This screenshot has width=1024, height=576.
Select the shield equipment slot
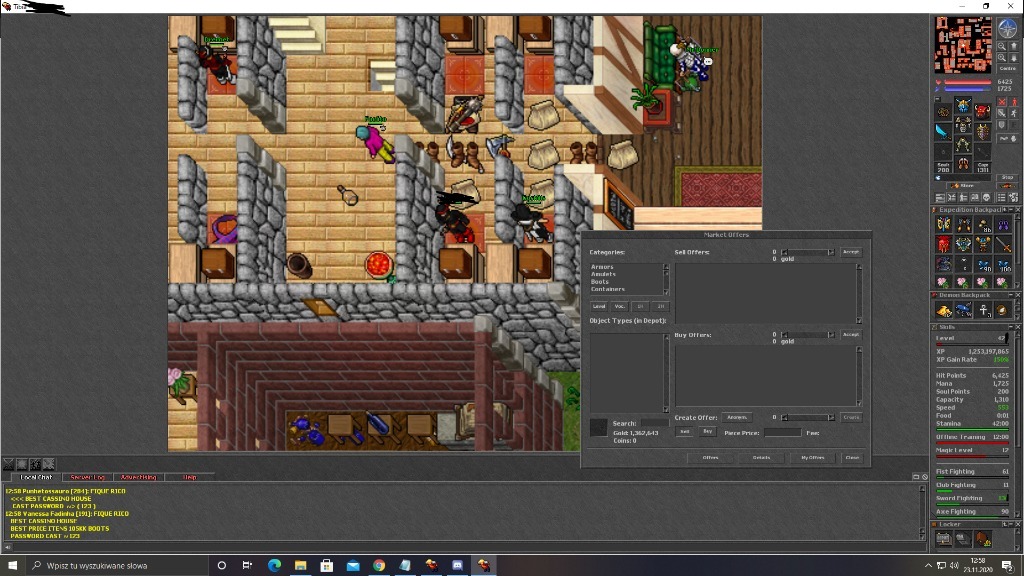click(x=983, y=131)
